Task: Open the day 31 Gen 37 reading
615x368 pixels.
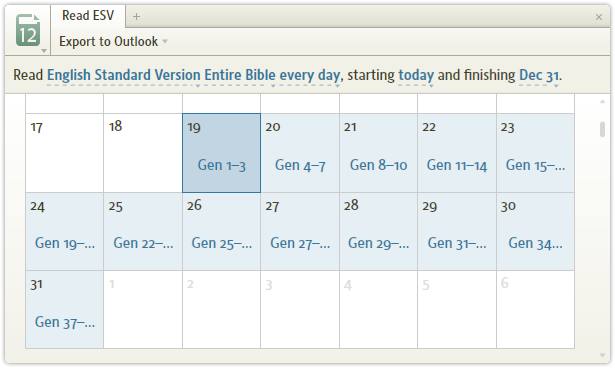Action: [65, 322]
